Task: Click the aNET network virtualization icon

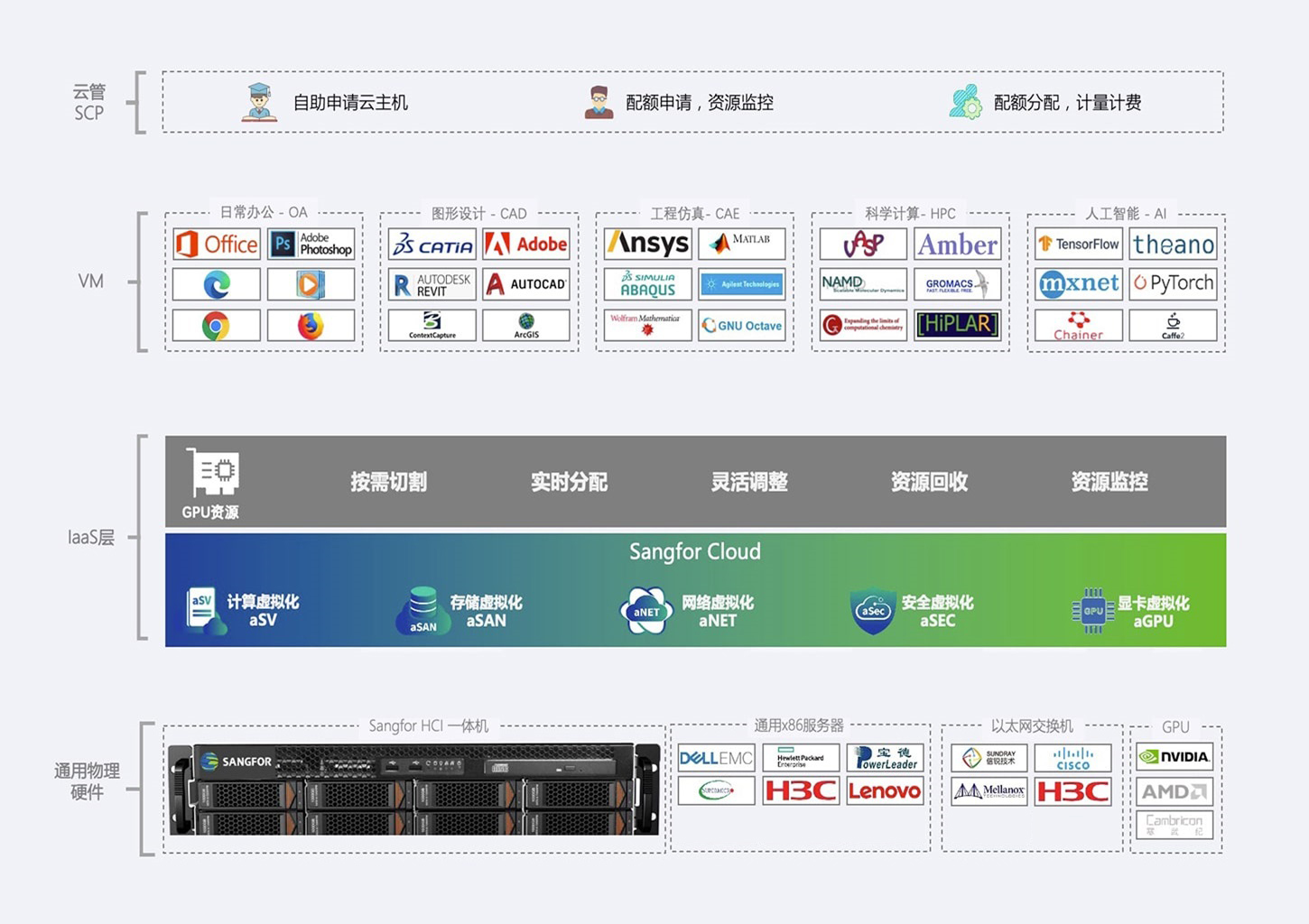Action: [646, 611]
